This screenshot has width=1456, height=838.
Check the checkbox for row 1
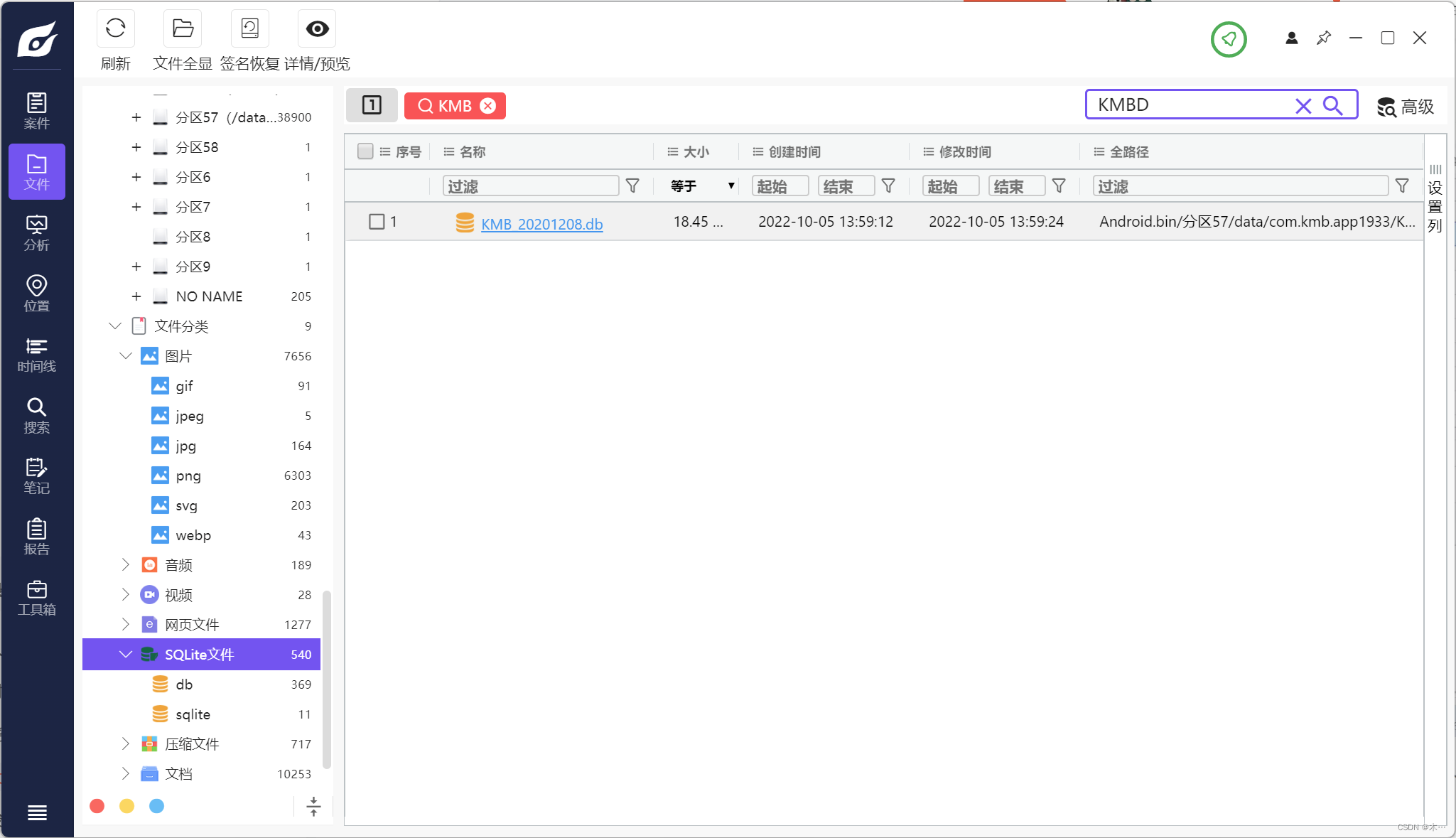click(377, 222)
